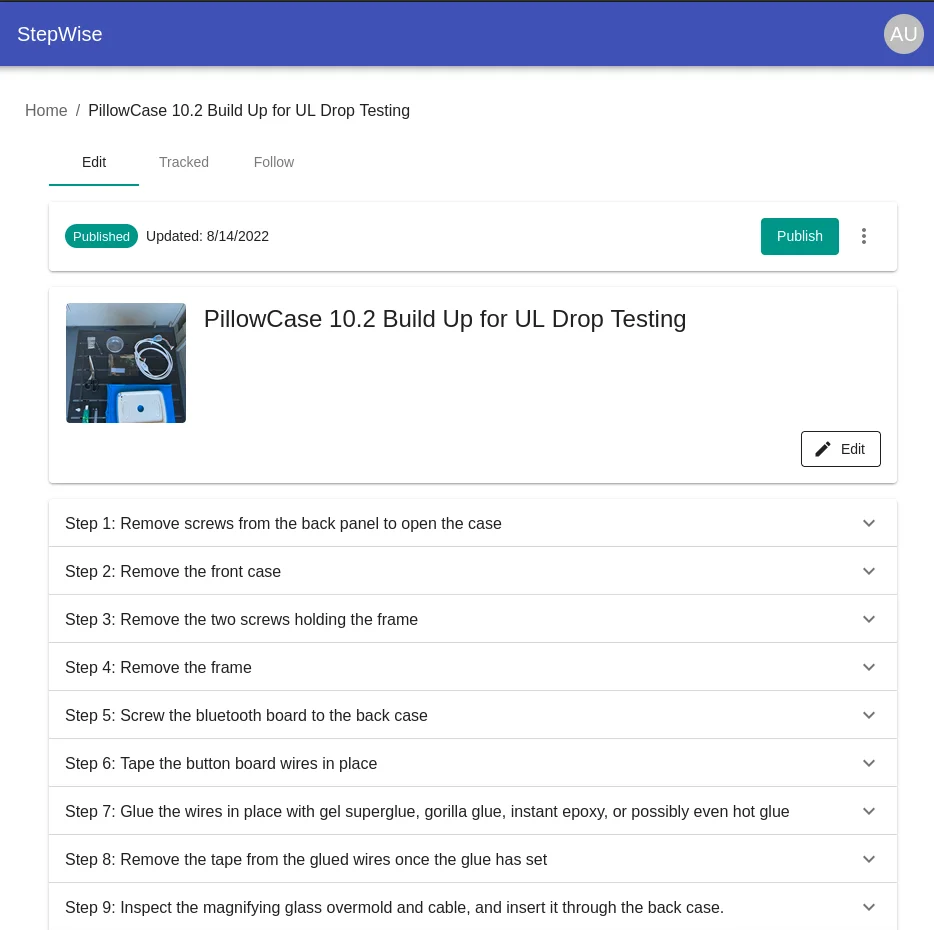This screenshot has width=934, height=930.
Task: Expand Step 4: Remove the frame
Action: pyautogui.click(x=473, y=667)
